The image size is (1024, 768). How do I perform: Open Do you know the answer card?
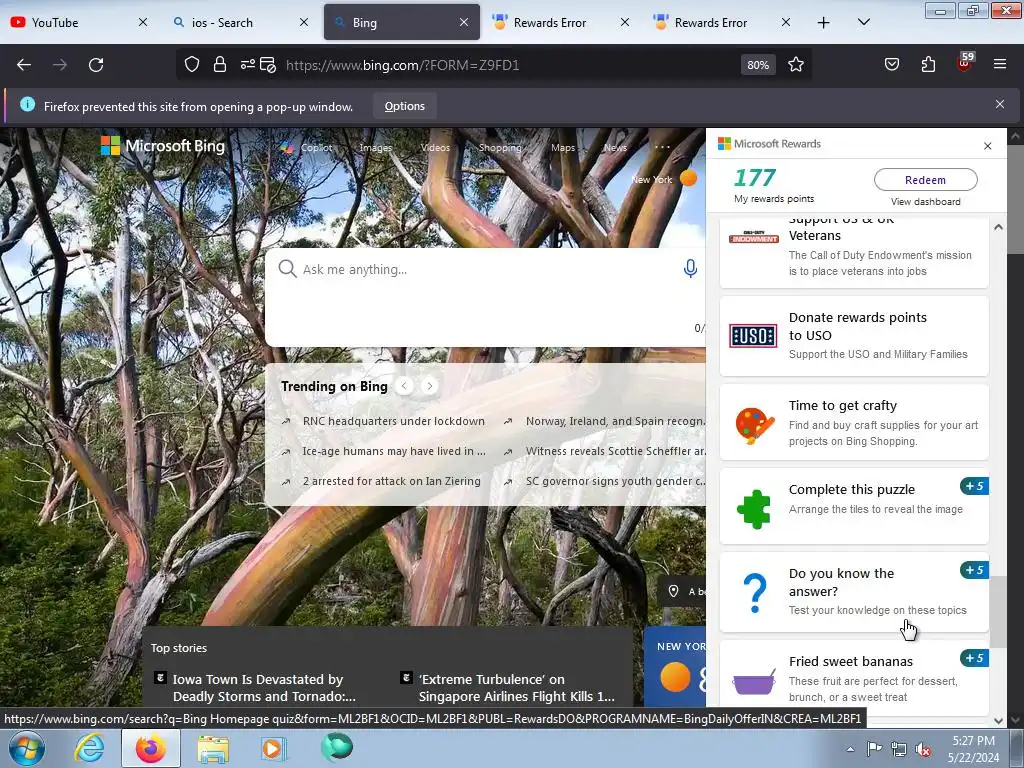point(854,592)
